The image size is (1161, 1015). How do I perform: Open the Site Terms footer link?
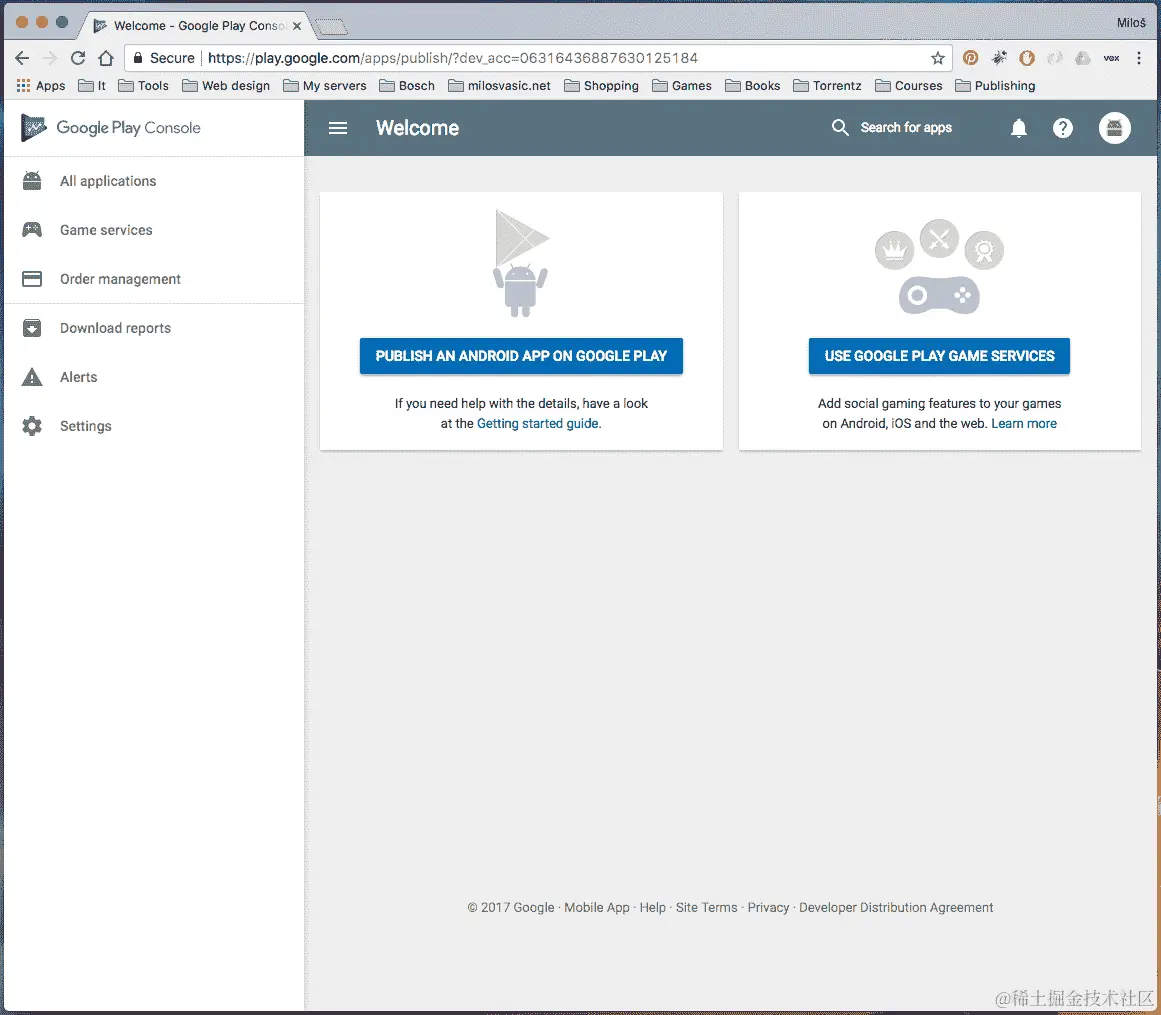coord(706,908)
